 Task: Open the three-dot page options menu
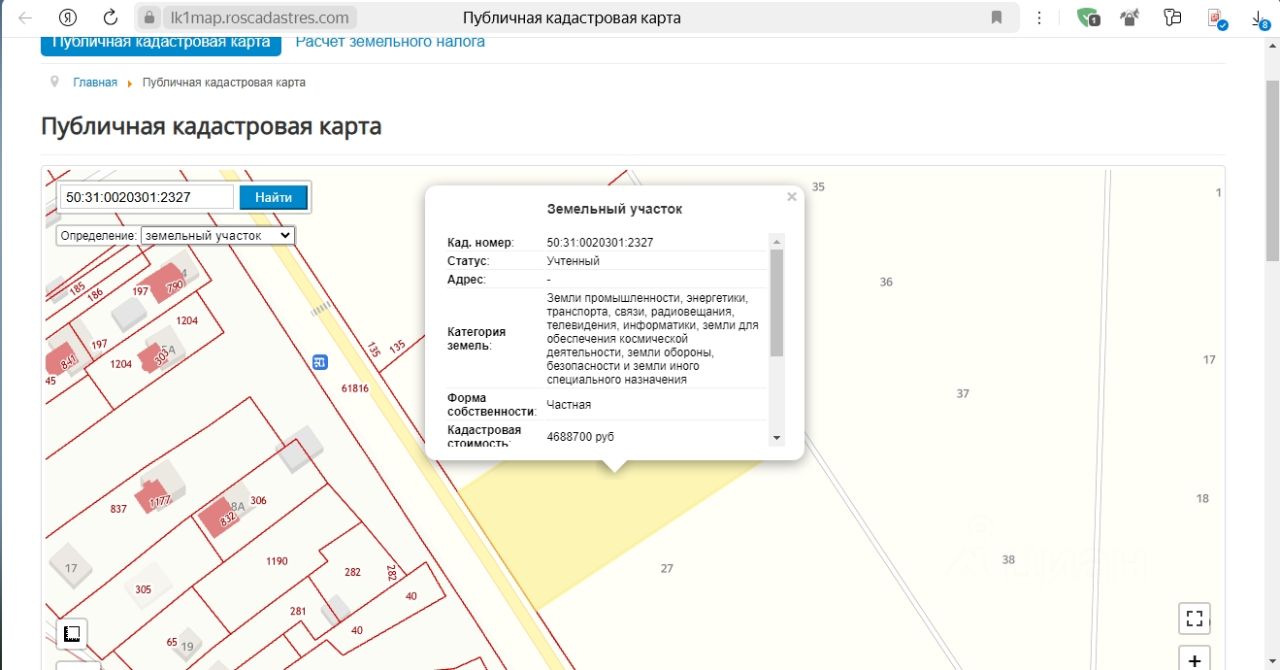1040,18
